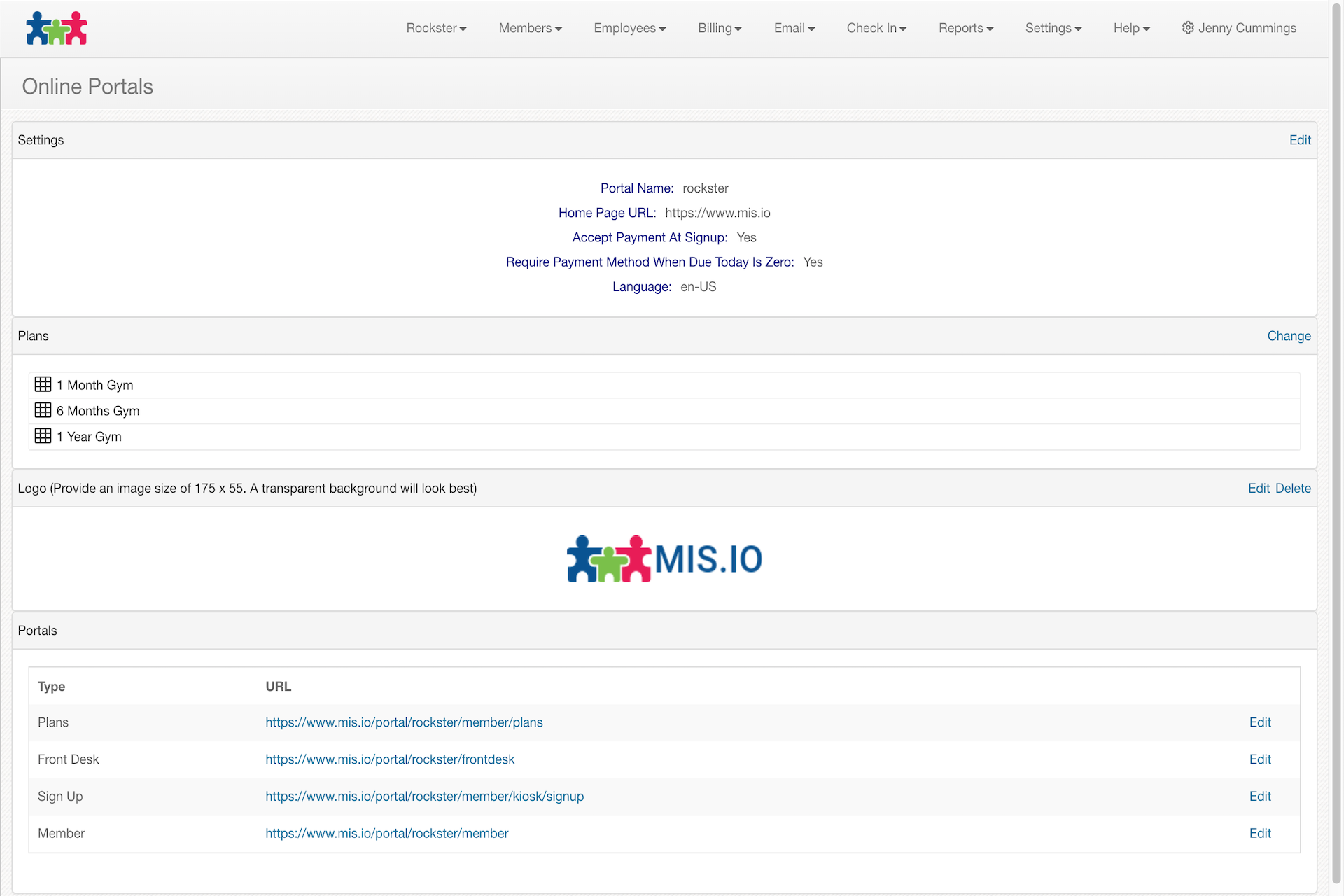The width and height of the screenshot is (1344, 896).
Task: Click the Online Portals page heading
Action: (x=87, y=87)
